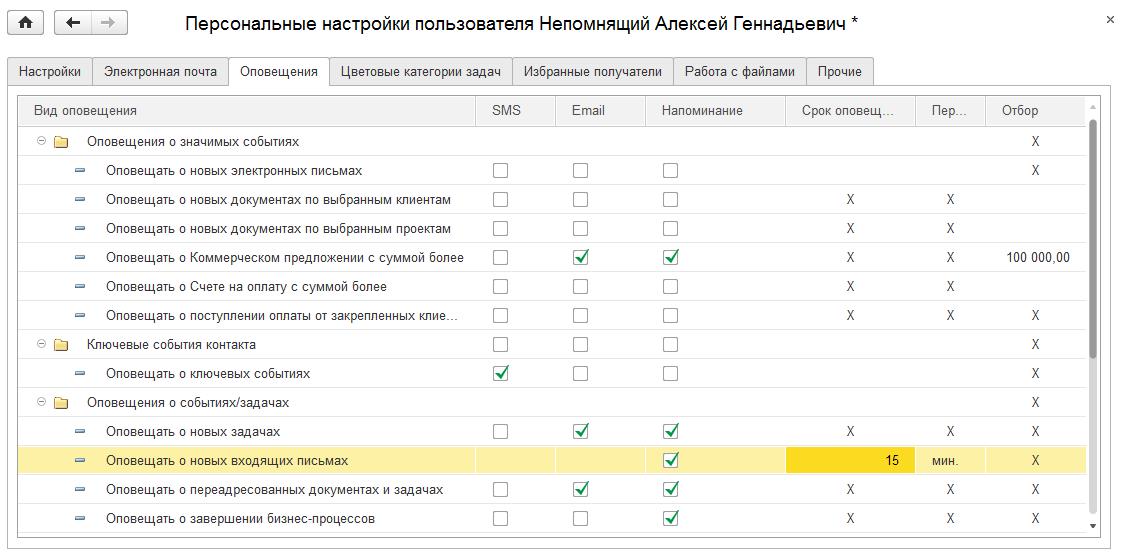Collapse the 'Оповещения о значимых событиях' group

click(41, 142)
